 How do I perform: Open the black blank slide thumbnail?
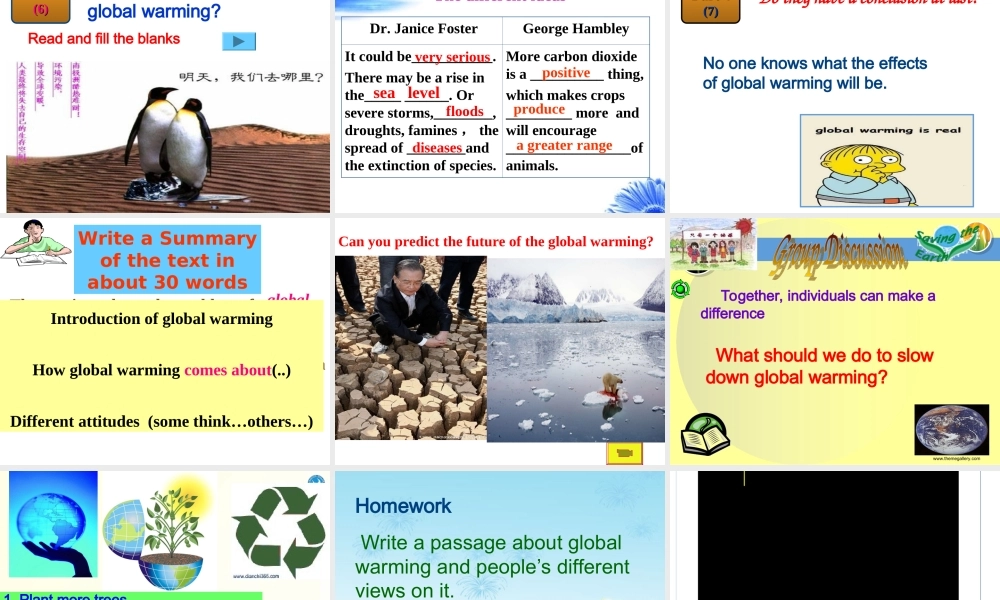coord(828,536)
